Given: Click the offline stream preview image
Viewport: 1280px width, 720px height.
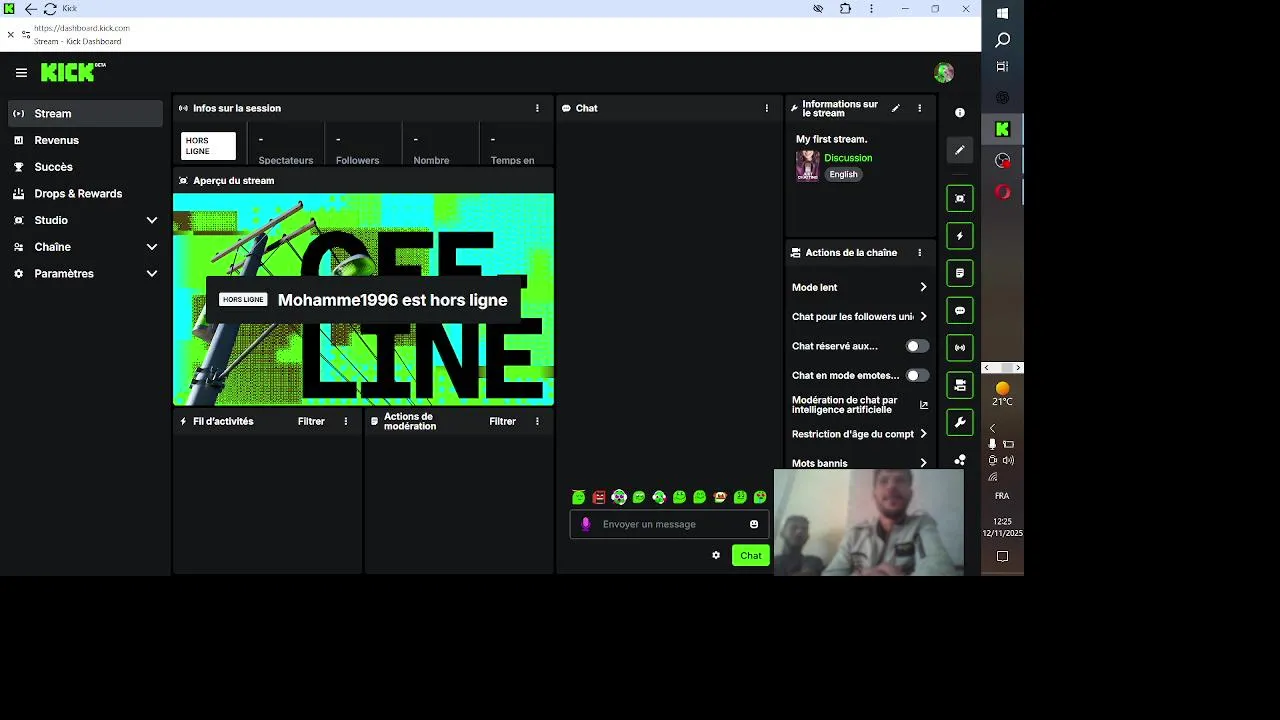Looking at the screenshot, I should (x=363, y=299).
